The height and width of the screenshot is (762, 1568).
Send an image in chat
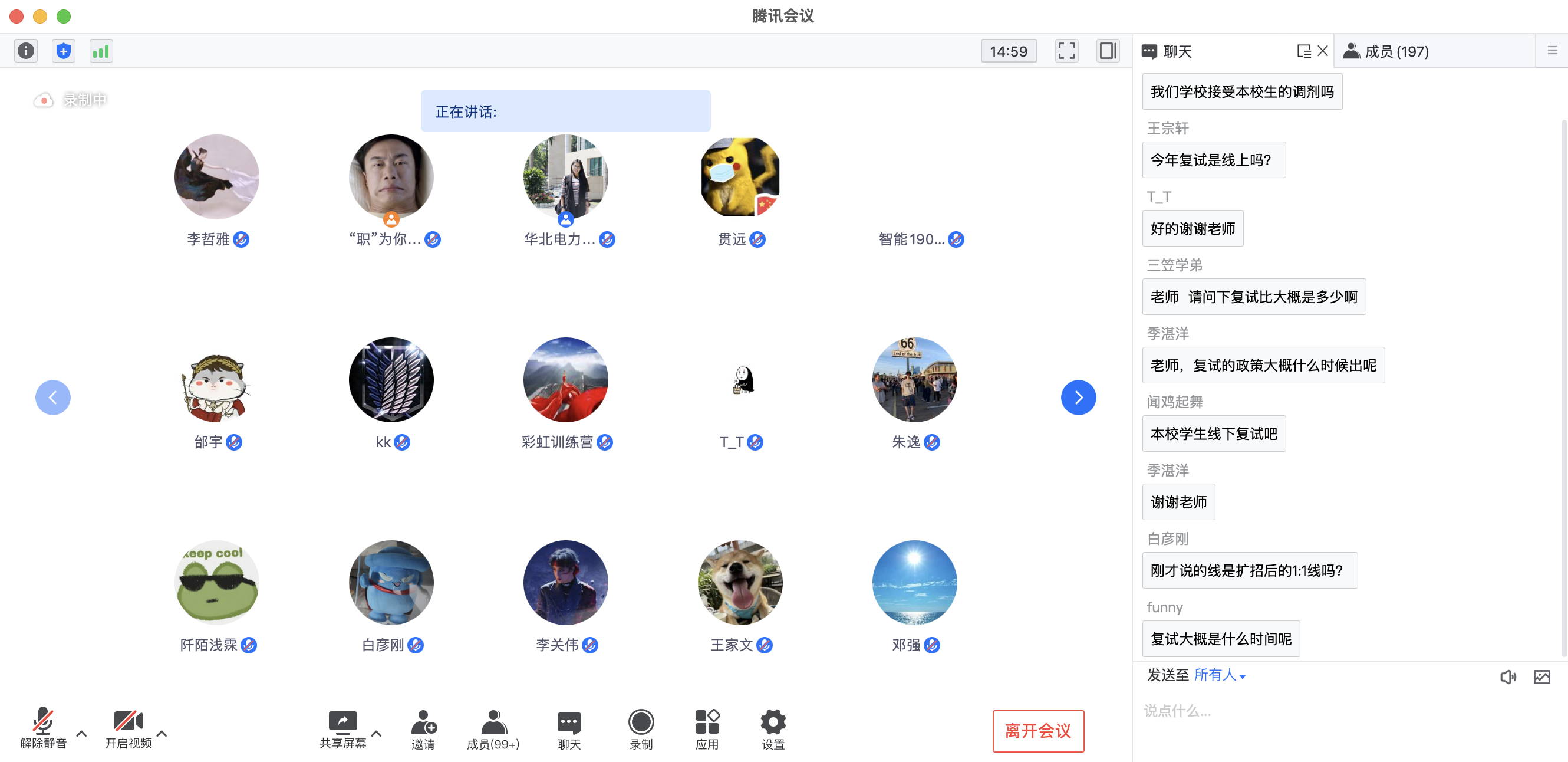1541,676
